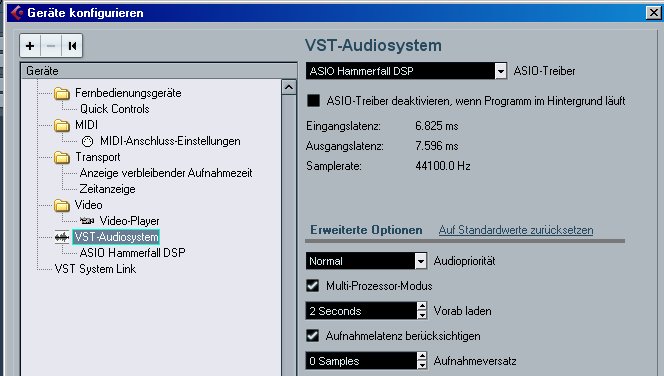Click the ASIO Hammerfall DSP driver field

tap(400, 71)
